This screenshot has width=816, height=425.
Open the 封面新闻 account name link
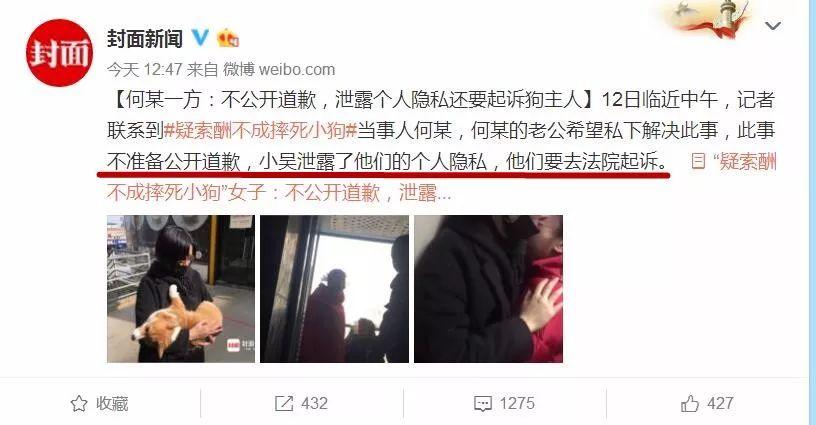[145, 38]
